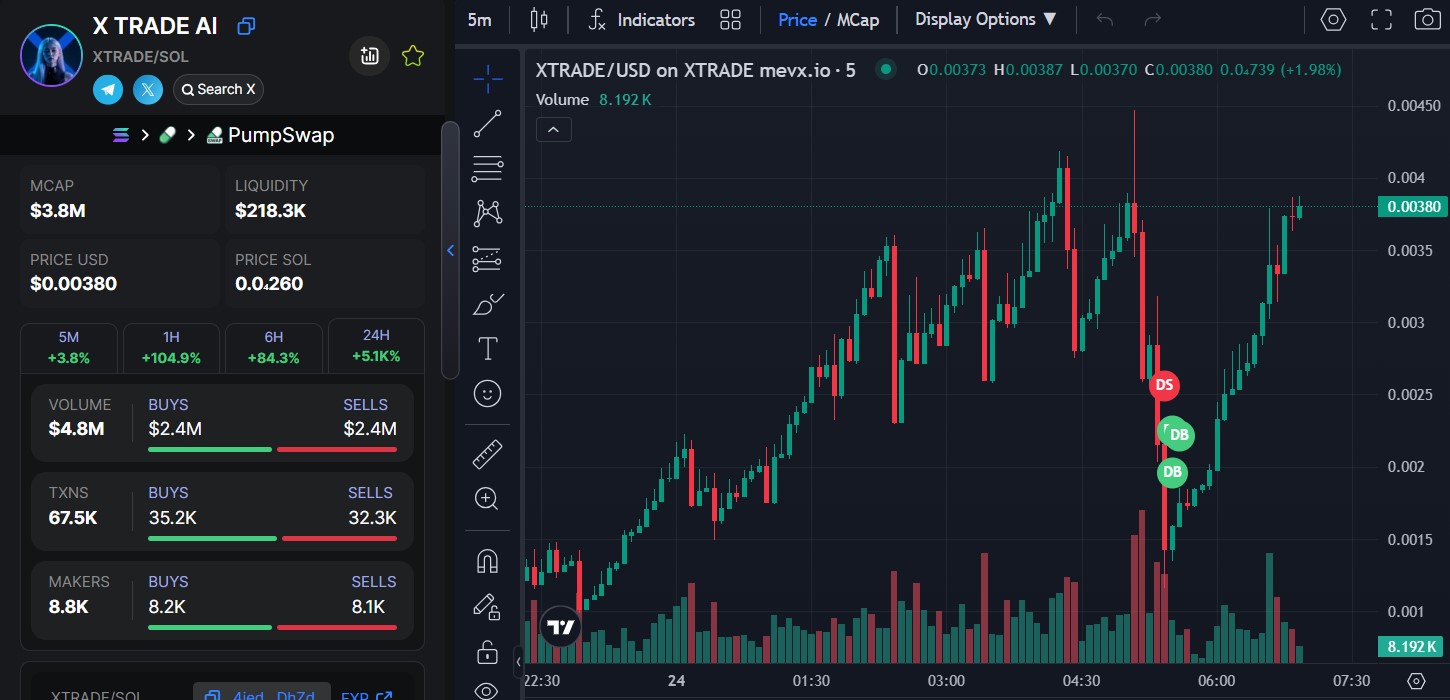Switch to the 6H stats tab
This screenshot has height=700, width=1450.
coord(274,347)
